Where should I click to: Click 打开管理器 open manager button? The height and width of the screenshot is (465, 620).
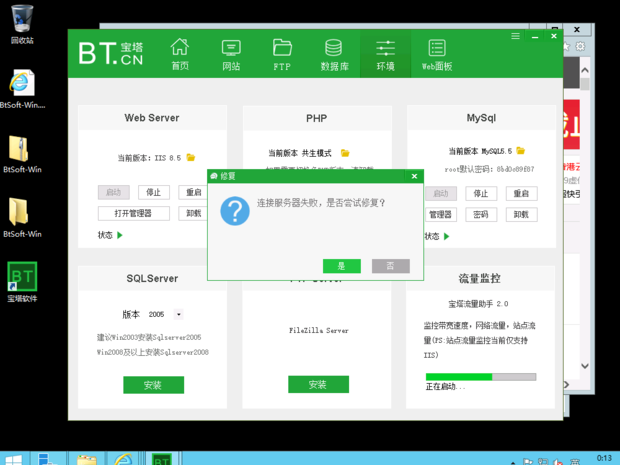click(x=134, y=213)
